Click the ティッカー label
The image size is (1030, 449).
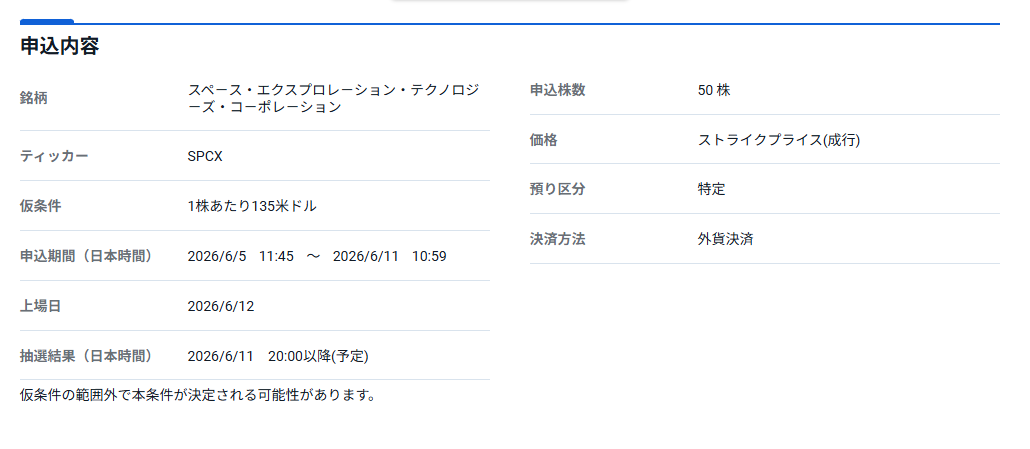coord(54,156)
